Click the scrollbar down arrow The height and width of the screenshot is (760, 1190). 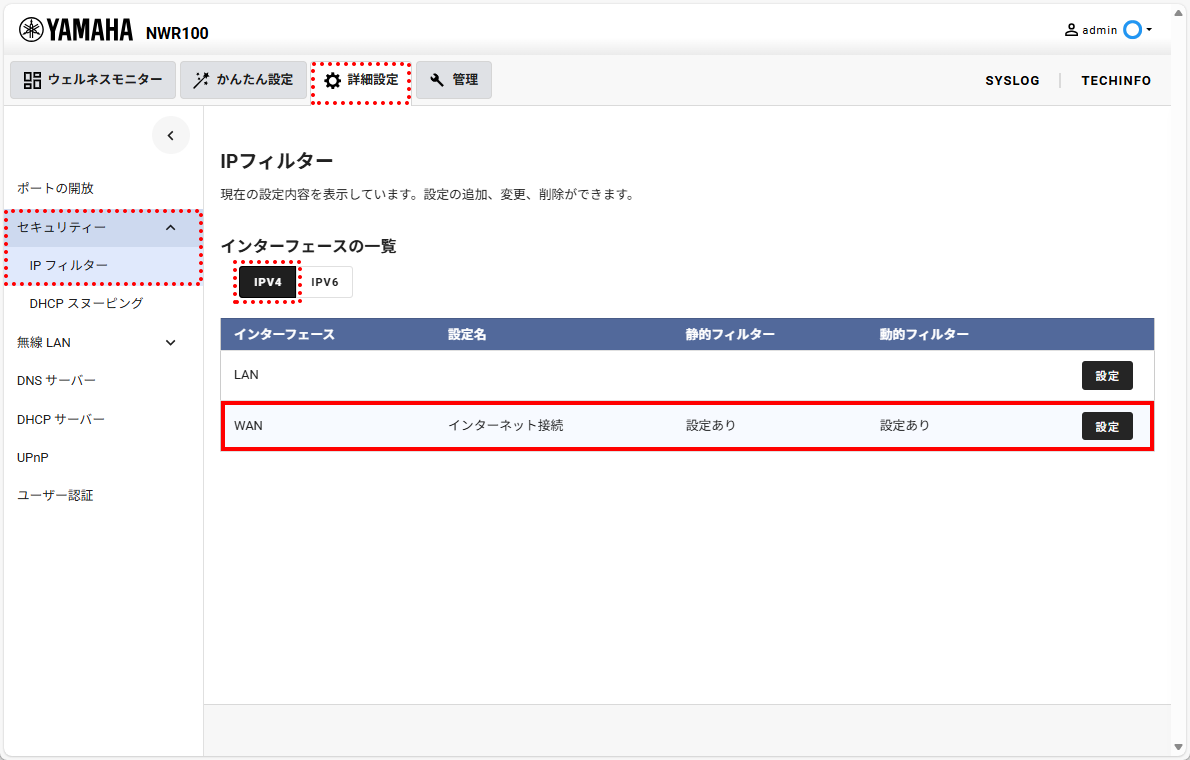(x=1179, y=748)
